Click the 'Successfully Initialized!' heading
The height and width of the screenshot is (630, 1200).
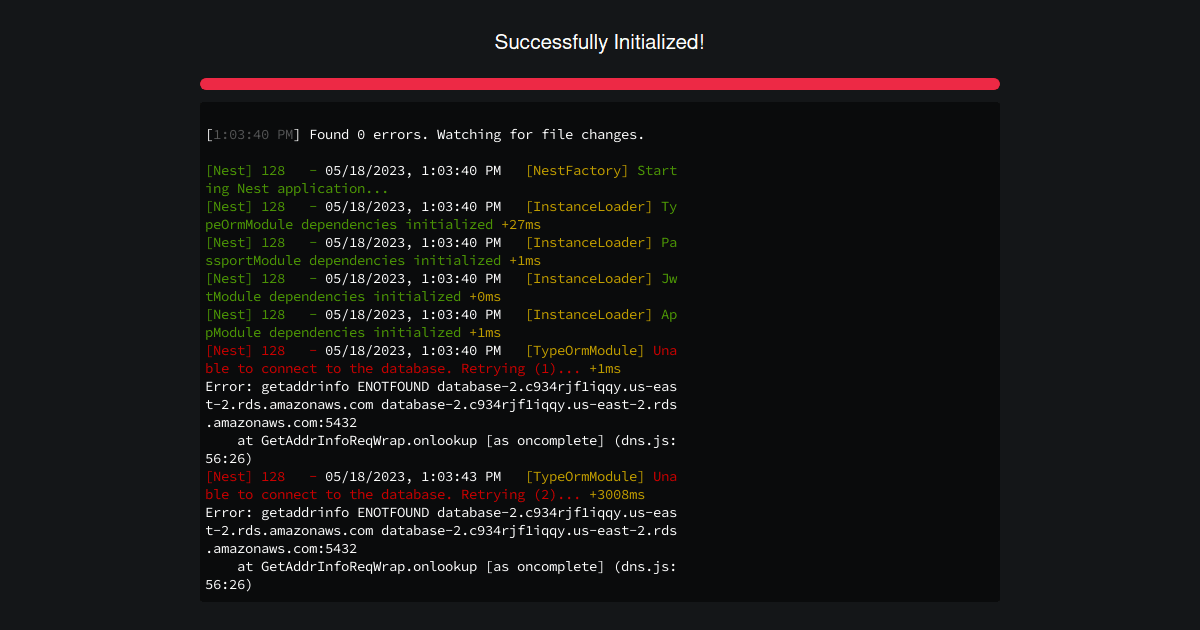tap(599, 42)
